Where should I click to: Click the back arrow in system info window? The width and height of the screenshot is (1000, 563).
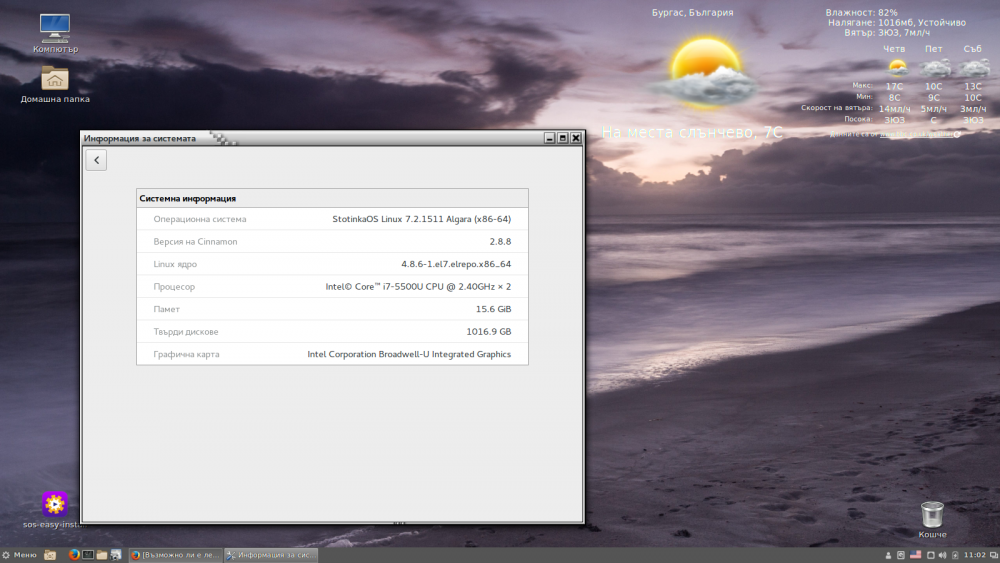[96, 160]
